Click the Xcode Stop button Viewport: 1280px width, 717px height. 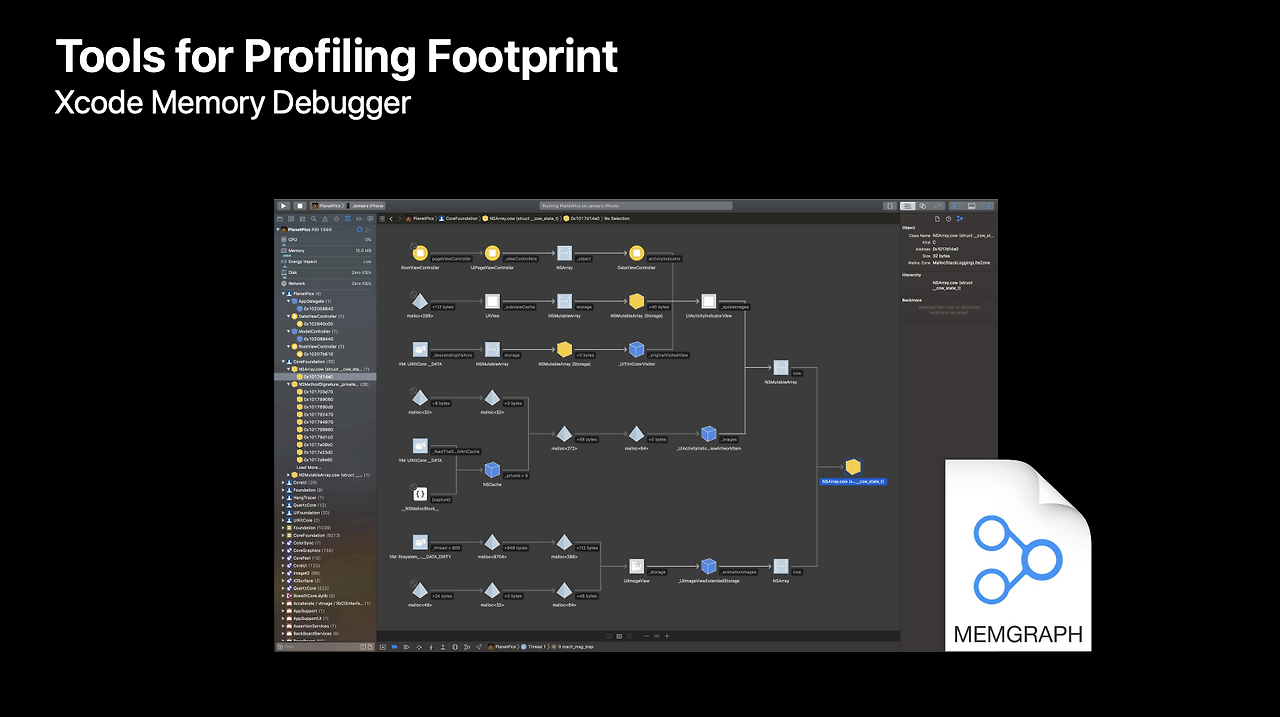tap(300, 206)
